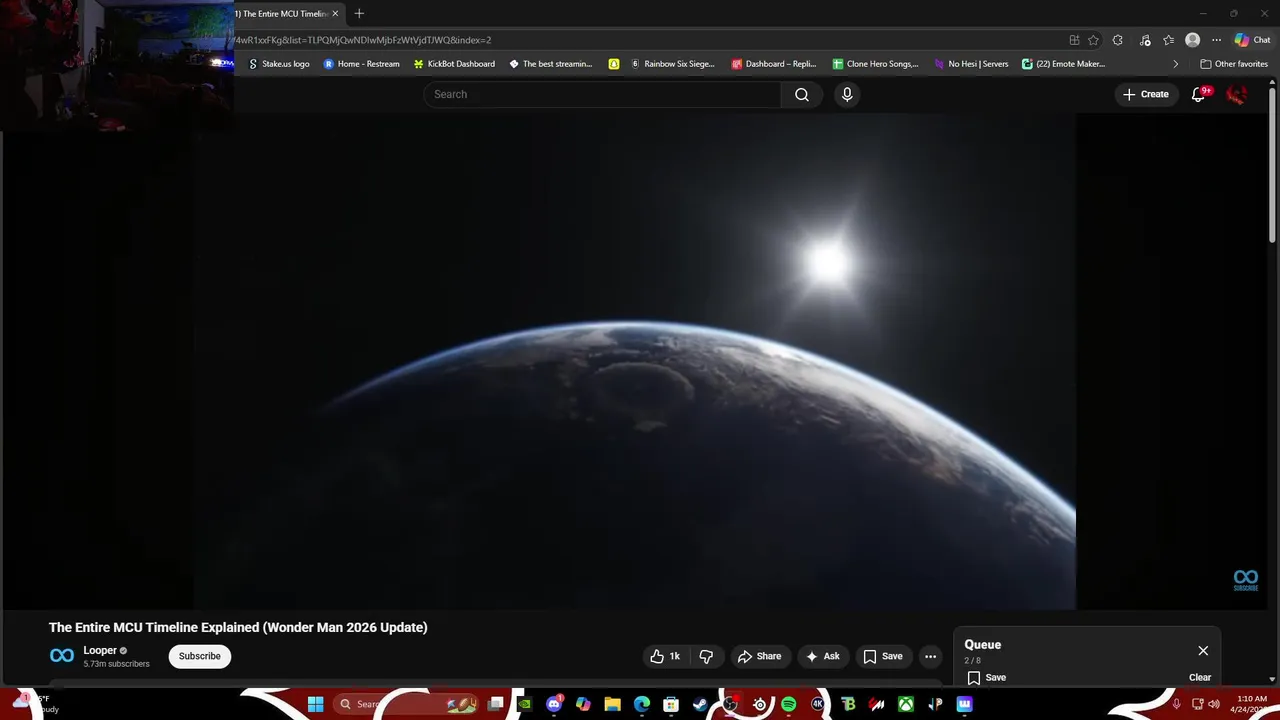This screenshot has width=1280, height=720.
Task: Activate voice search microphone icon
Action: (x=847, y=94)
